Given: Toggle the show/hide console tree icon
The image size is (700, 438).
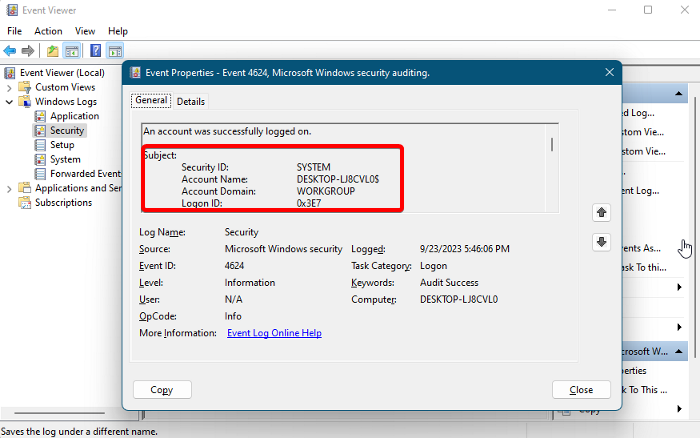Looking at the screenshot, I should [72, 51].
